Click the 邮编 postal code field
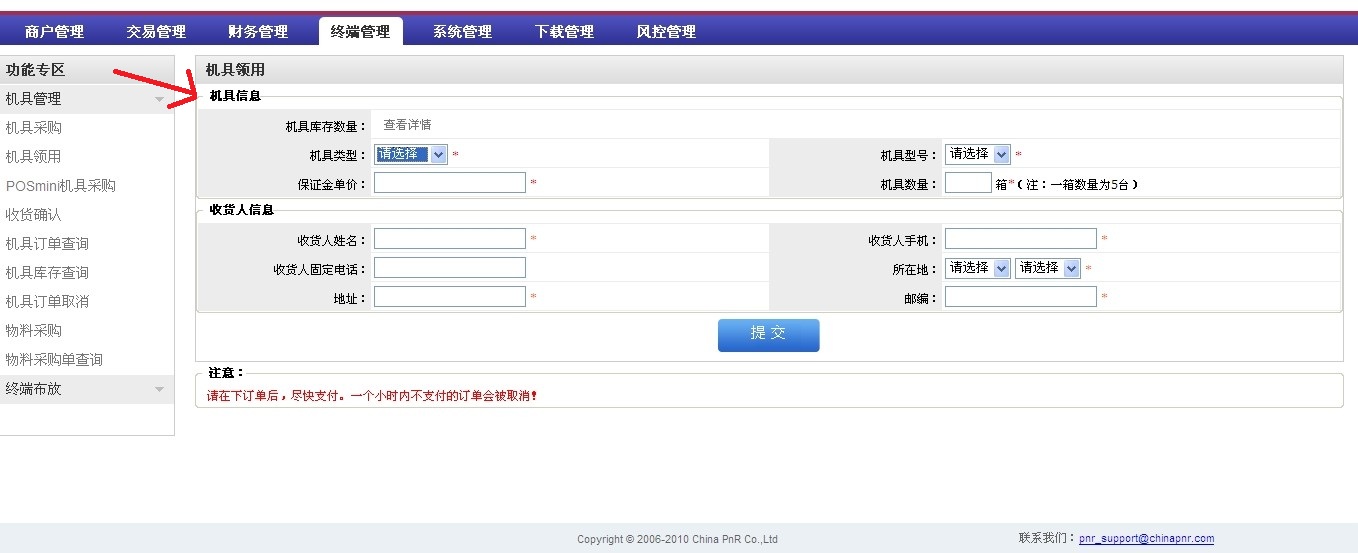1358x553 pixels. coord(1020,297)
